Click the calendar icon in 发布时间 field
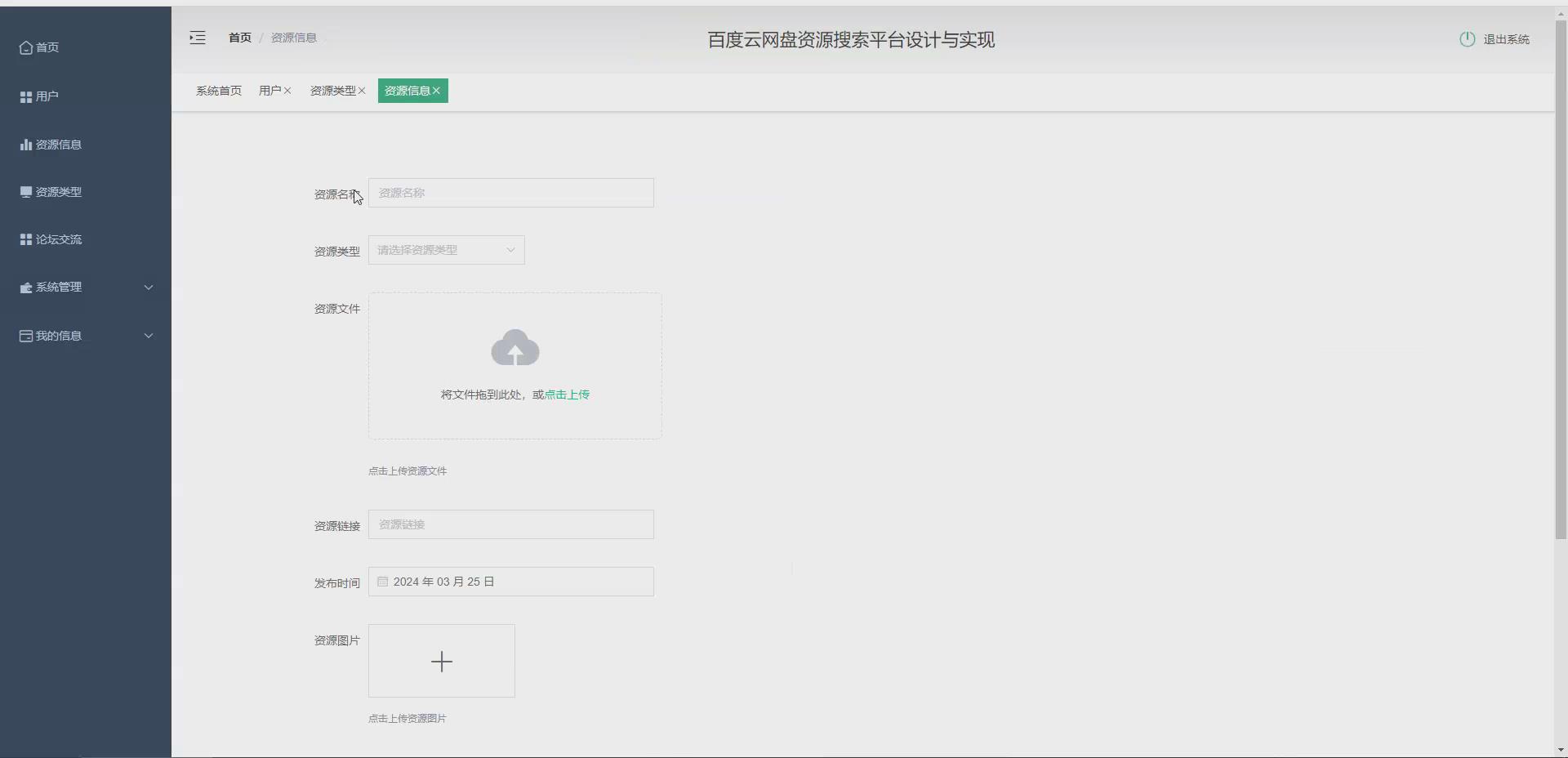The height and width of the screenshot is (758, 1568). click(x=382, y=582)
